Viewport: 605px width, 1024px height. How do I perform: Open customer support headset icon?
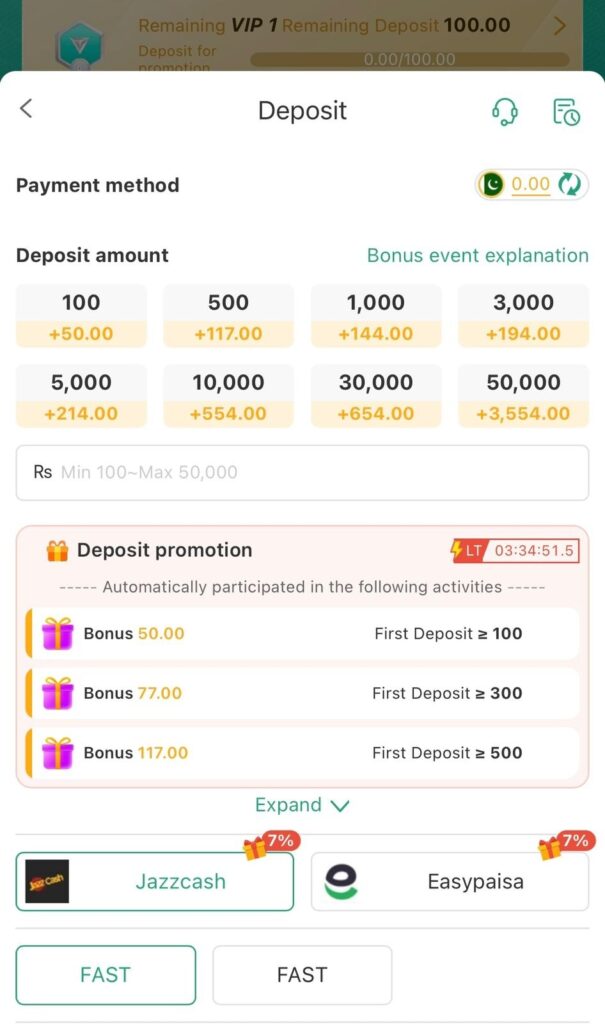(505, 111)
